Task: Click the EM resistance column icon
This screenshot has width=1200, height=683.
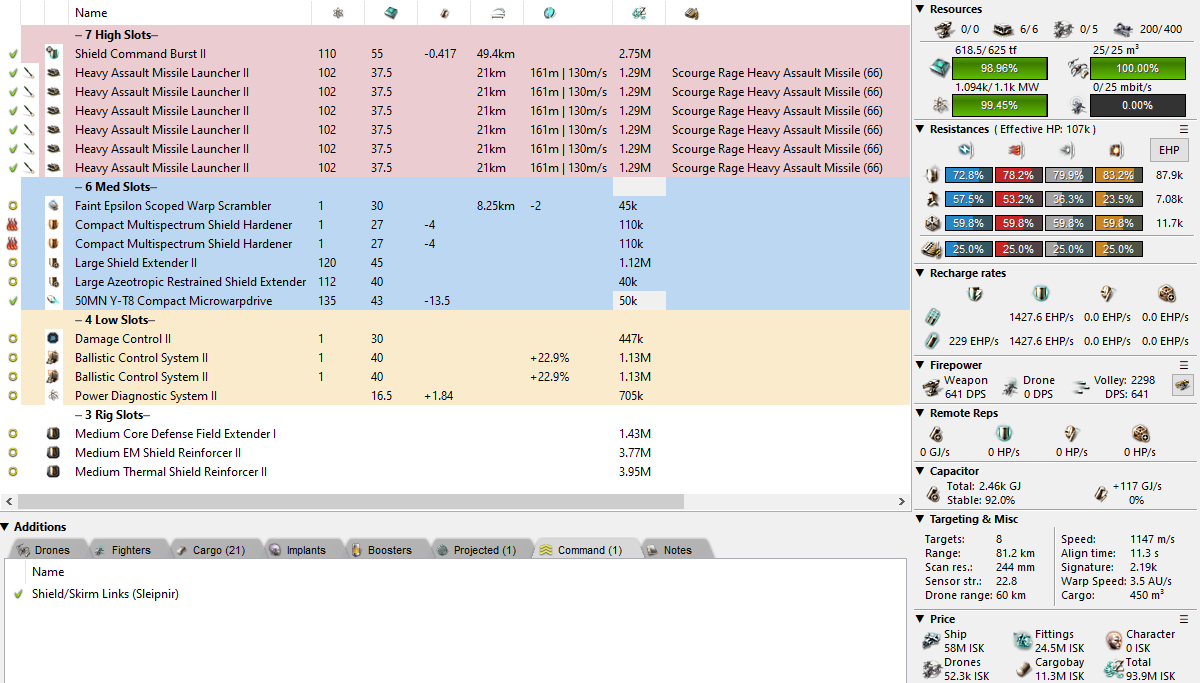Action: [965, 150]
